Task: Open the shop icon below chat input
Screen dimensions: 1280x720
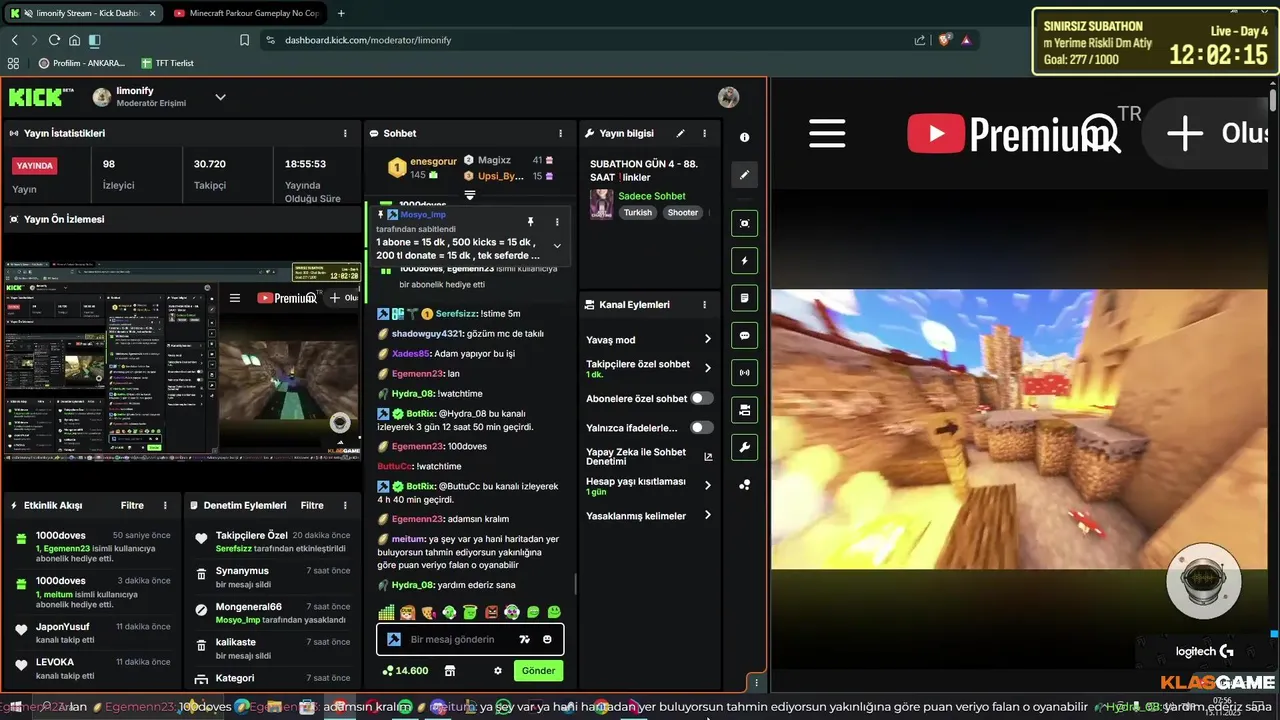Action: [450, 671]
